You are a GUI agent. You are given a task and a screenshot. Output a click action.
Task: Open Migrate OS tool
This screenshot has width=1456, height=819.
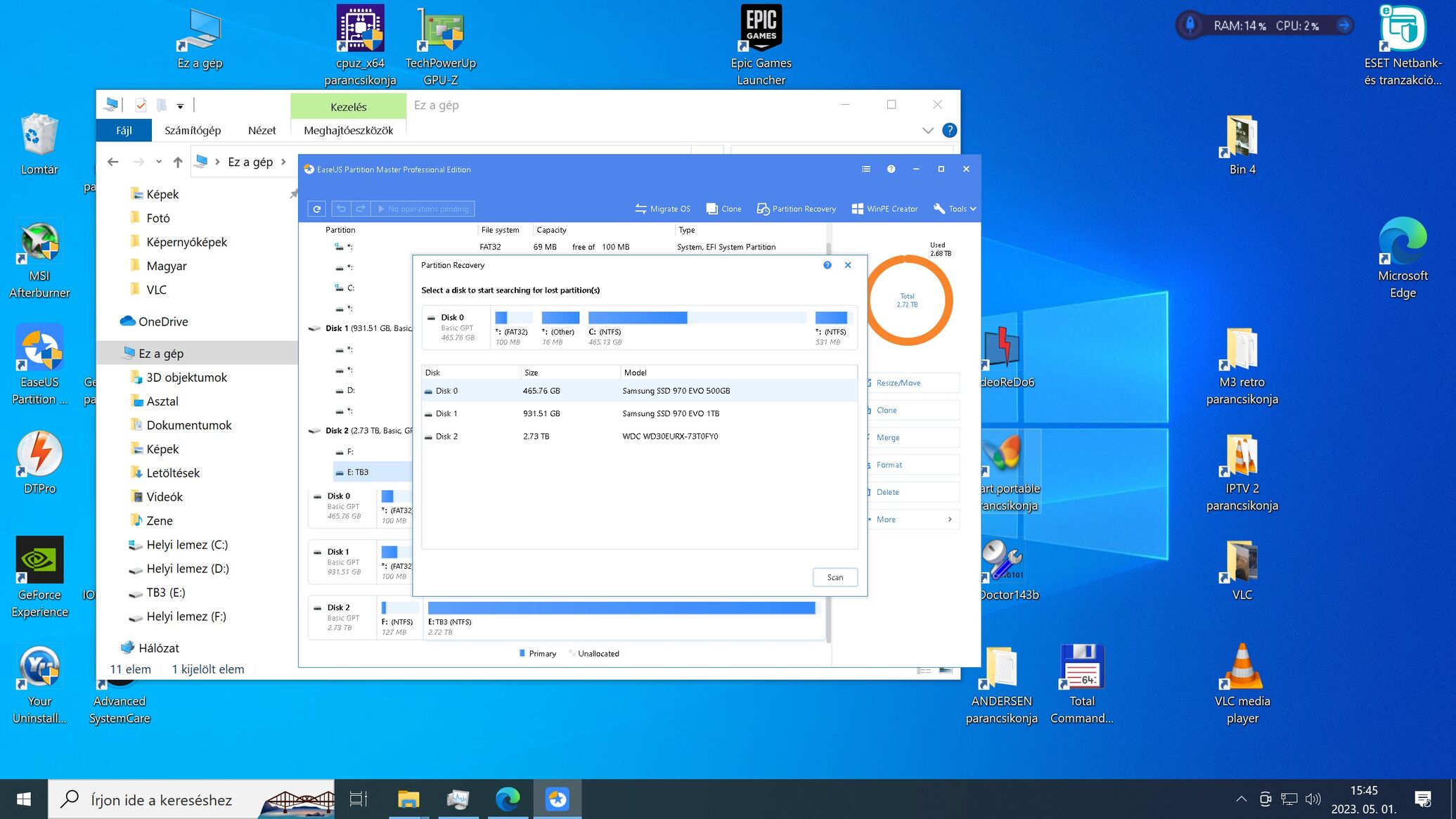pyautogui.click(x=662, y=209)
